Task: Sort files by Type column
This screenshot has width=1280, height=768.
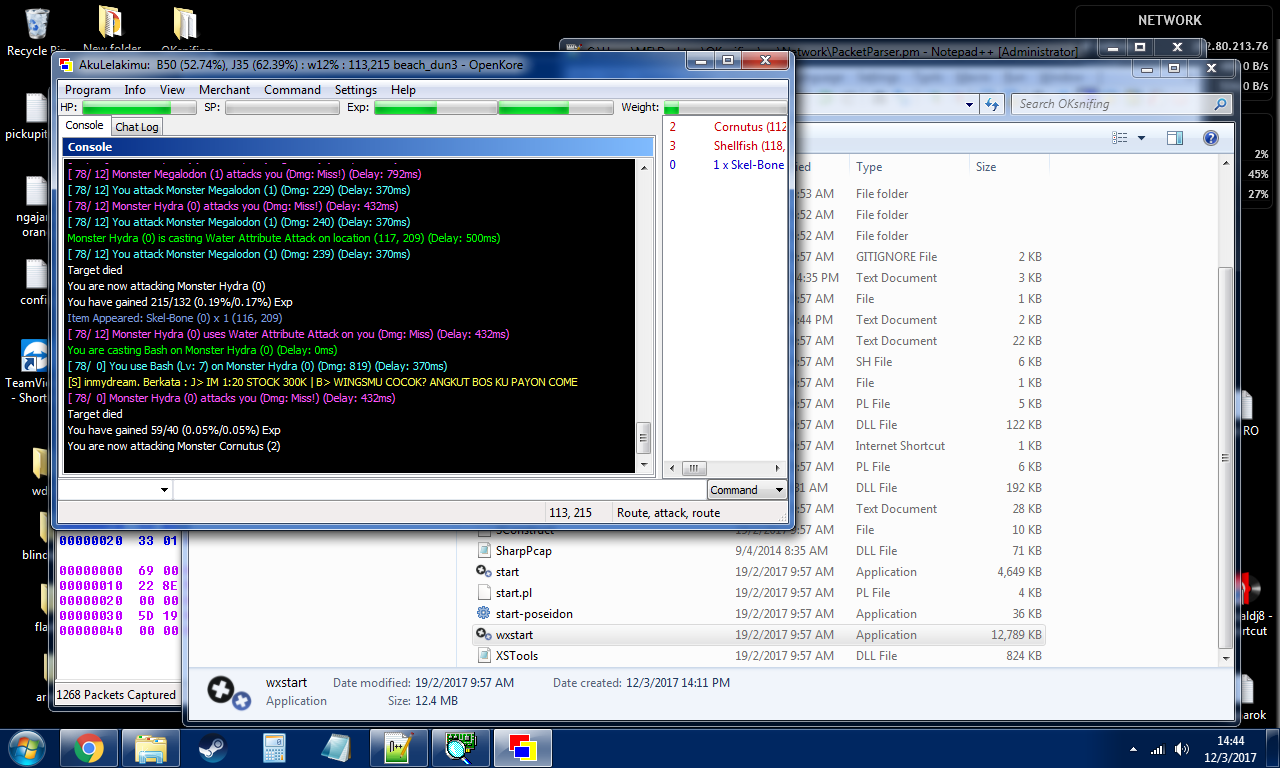Action: (x=909, y=167)
